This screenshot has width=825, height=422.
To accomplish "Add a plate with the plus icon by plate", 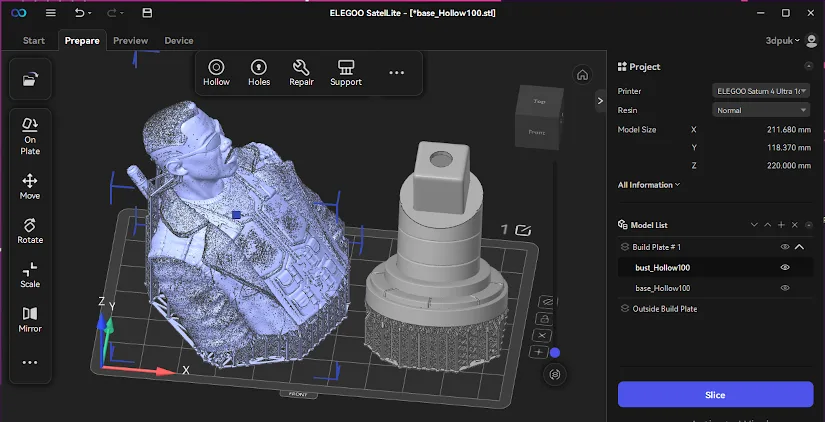I will (539, 352).
